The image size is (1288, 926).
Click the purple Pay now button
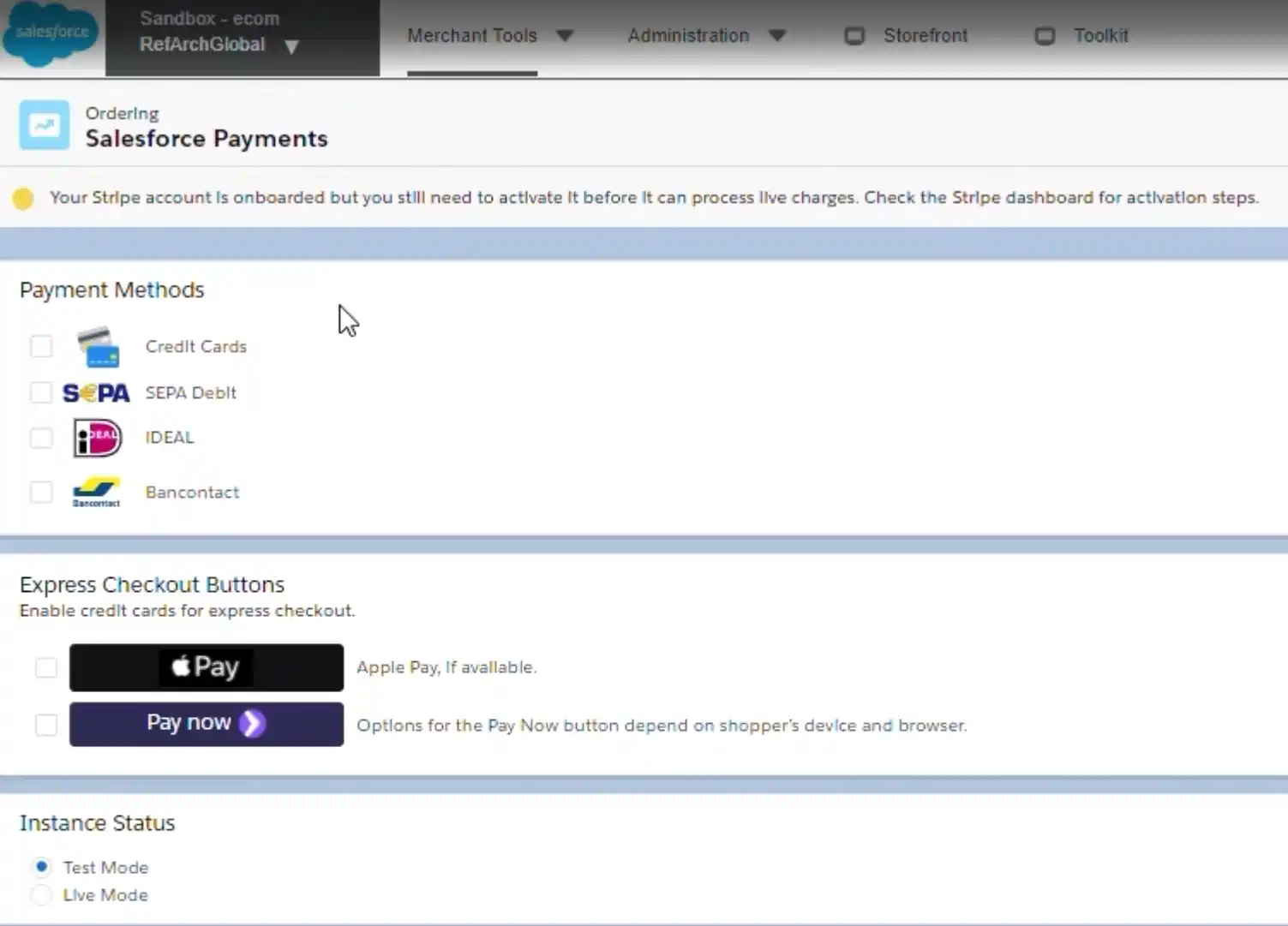click(x=207, y=725)
